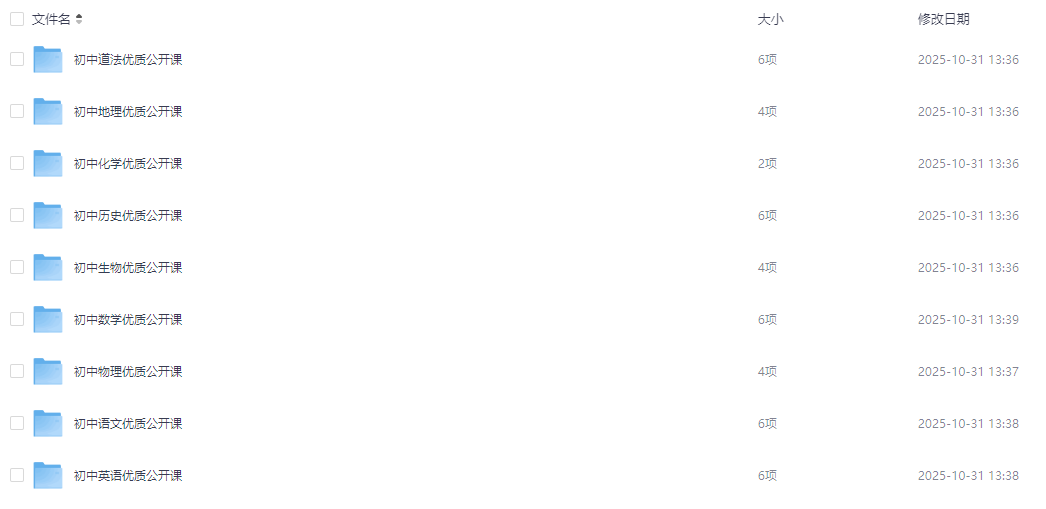Sort by the 修改日期 column header

943,19
